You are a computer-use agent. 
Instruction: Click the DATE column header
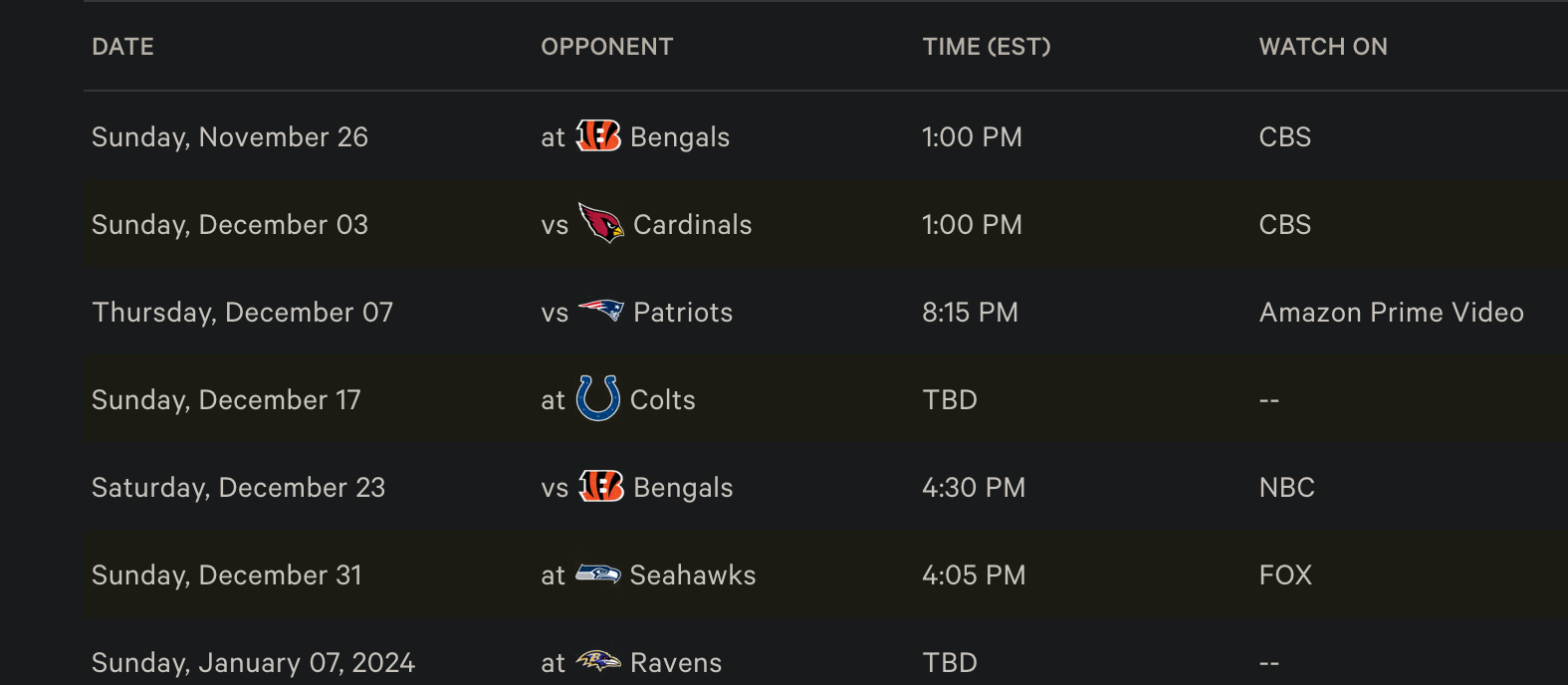122,47
